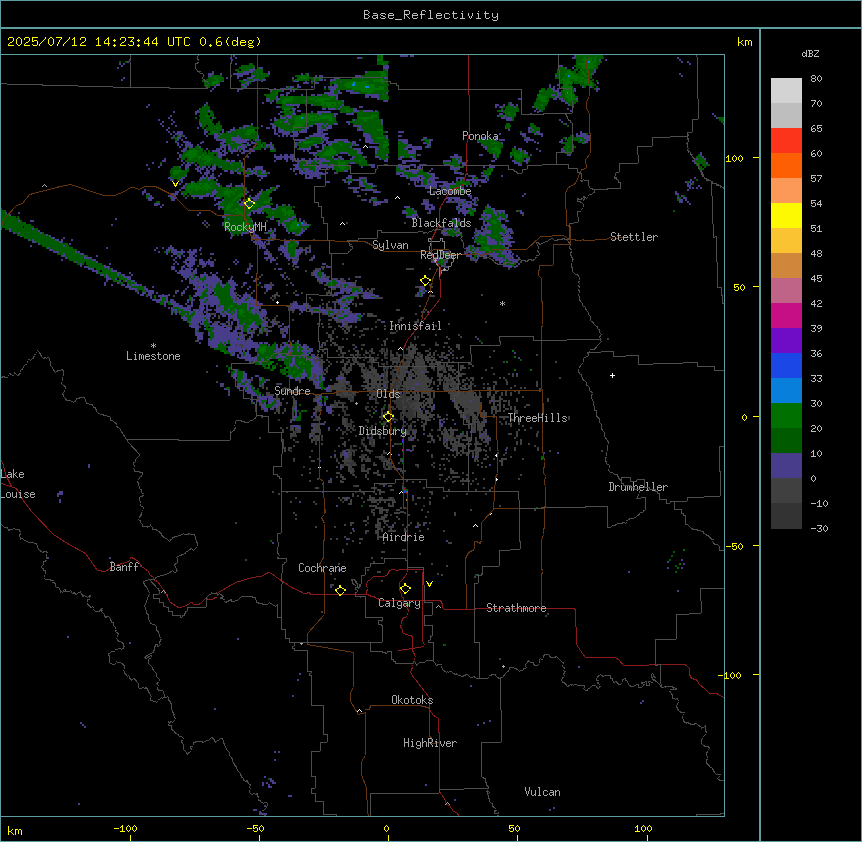Screen dimensions: 862x842
Task: Click the 100 km tick on right axis
Action: tap(734, 158)
